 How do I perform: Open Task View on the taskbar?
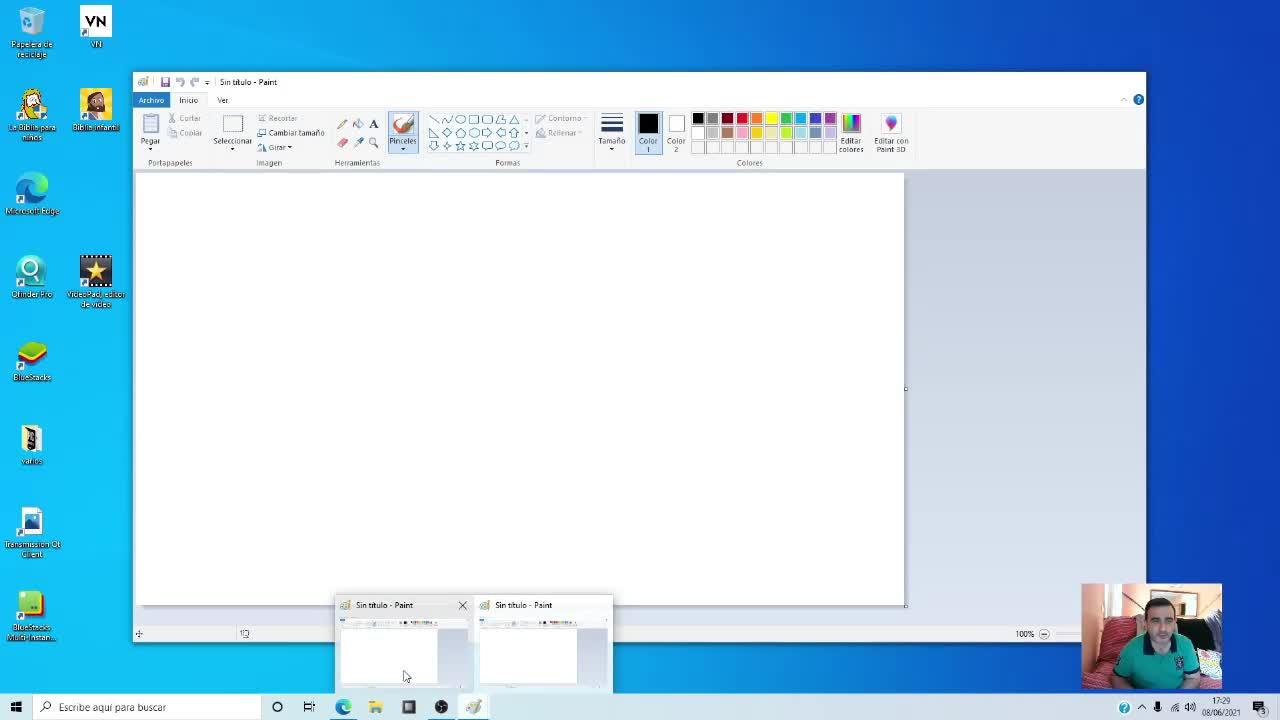pos(309,707)
